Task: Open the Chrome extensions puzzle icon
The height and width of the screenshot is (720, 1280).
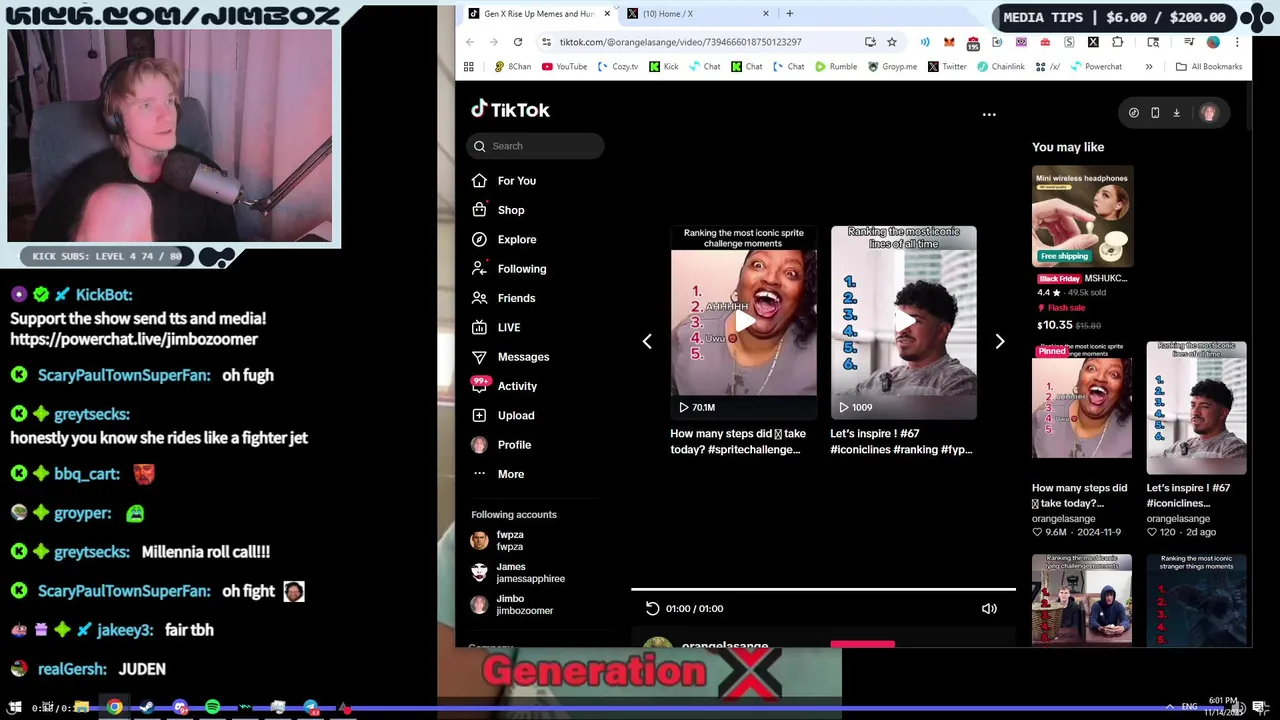Action: [x=1118, y=42]
